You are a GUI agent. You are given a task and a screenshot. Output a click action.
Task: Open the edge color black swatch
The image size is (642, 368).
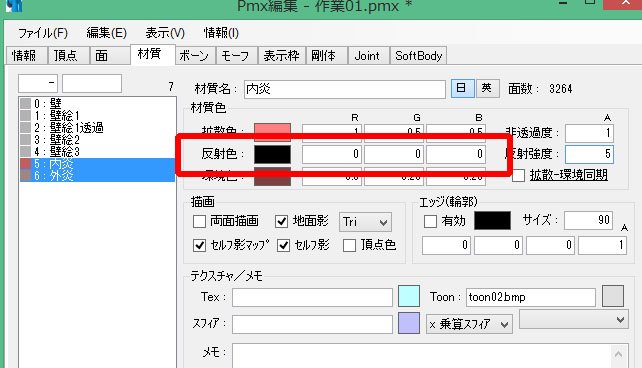click(x=492, y=220)
